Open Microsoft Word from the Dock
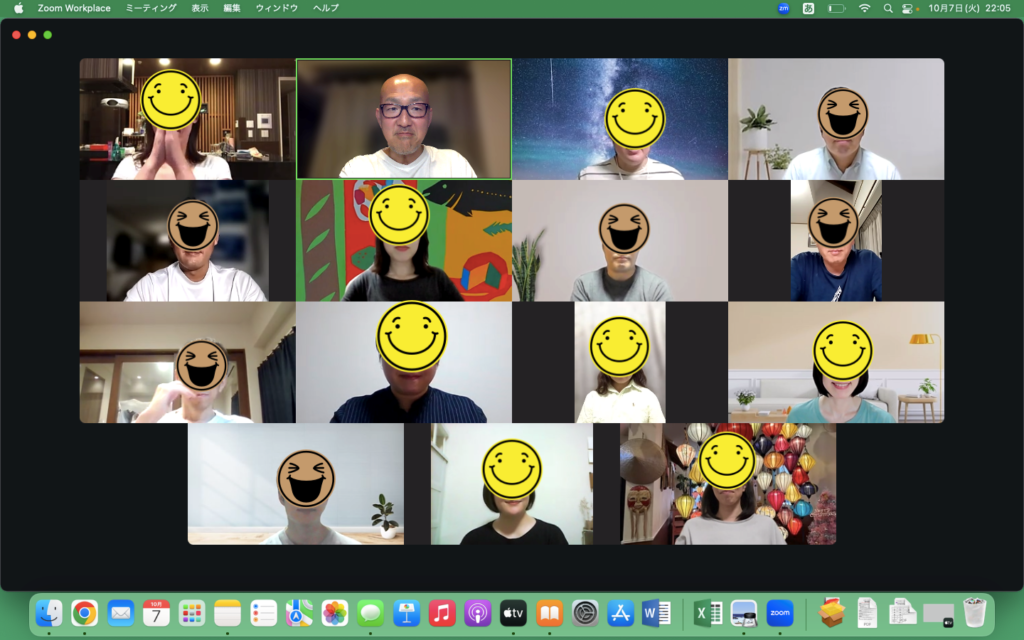Image resolution: width=1024 pixels, height=640 pixels. (x=656, y=612)
